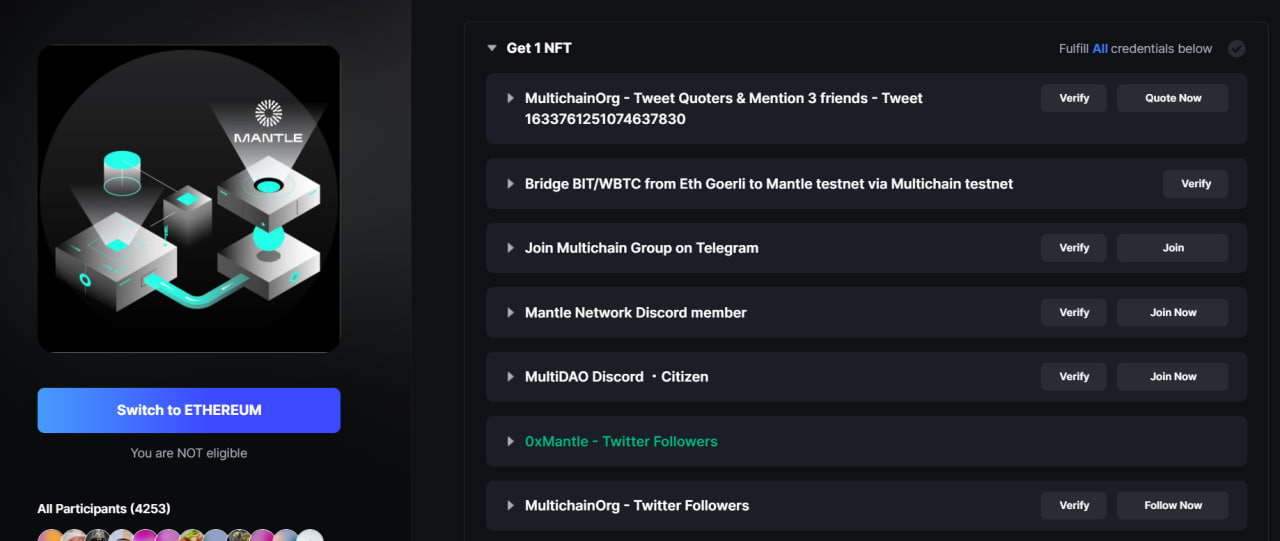Image resolution: width=1280 pixels, height=541 pixels.
Task: Verify the Bridge BIT/WBTC credential
Action: [1195, 184]
